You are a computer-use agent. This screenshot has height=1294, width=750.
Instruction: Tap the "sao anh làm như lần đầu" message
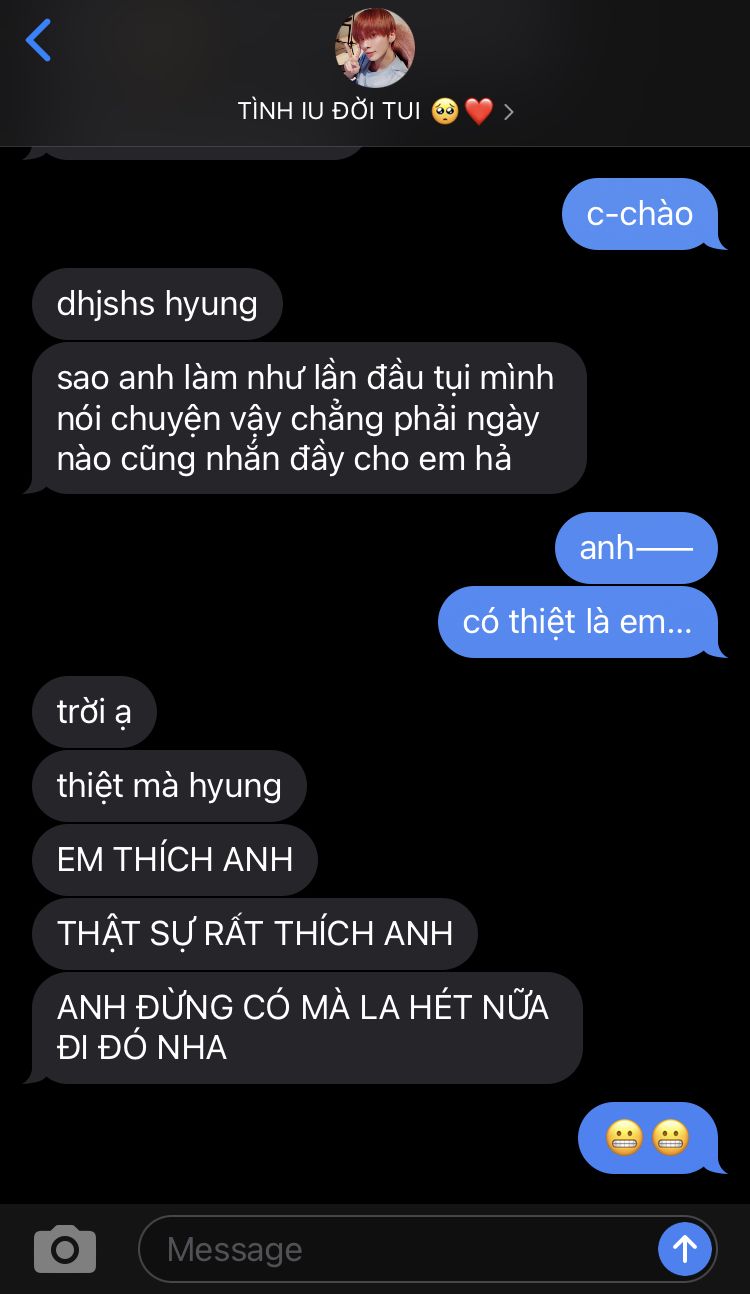click(309, 418)
